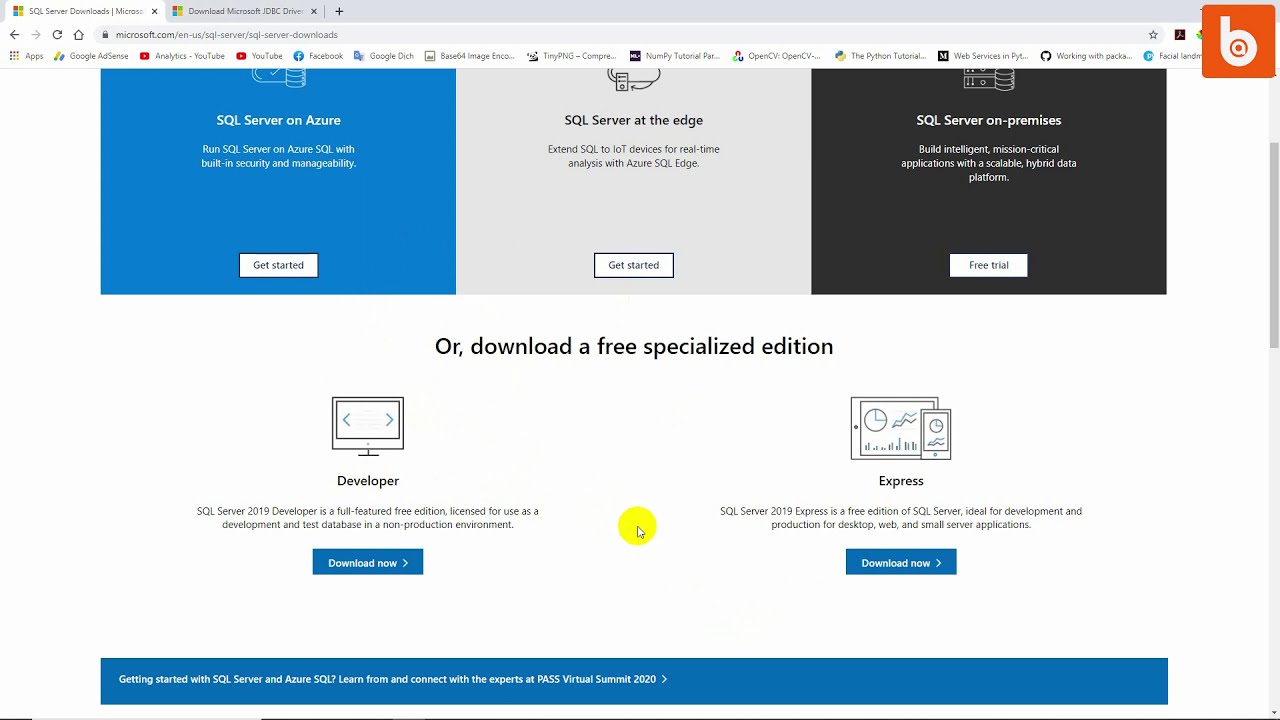Open the Facial landmarks bookmark
This screenshot has height=720, width=1280.
tap(1173, 56)
